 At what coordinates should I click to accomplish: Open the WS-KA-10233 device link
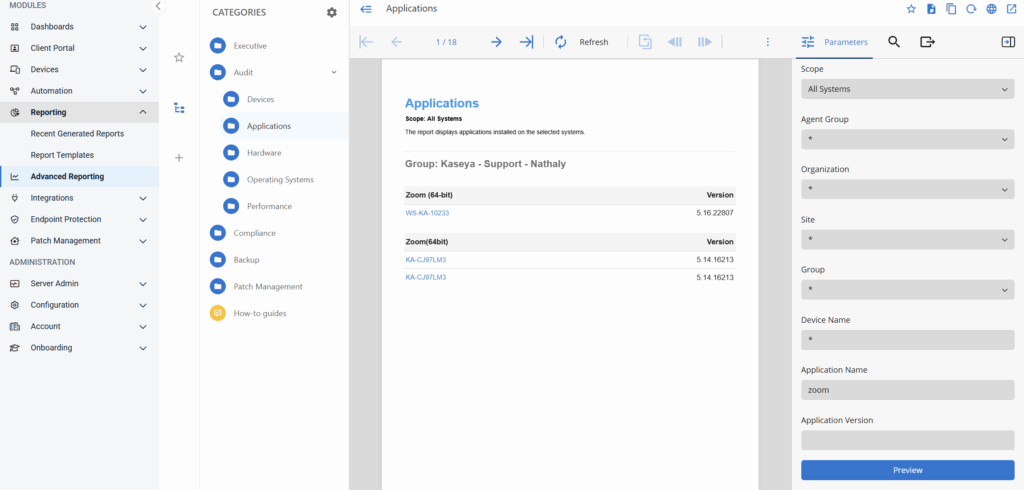(x=427, y=213)
